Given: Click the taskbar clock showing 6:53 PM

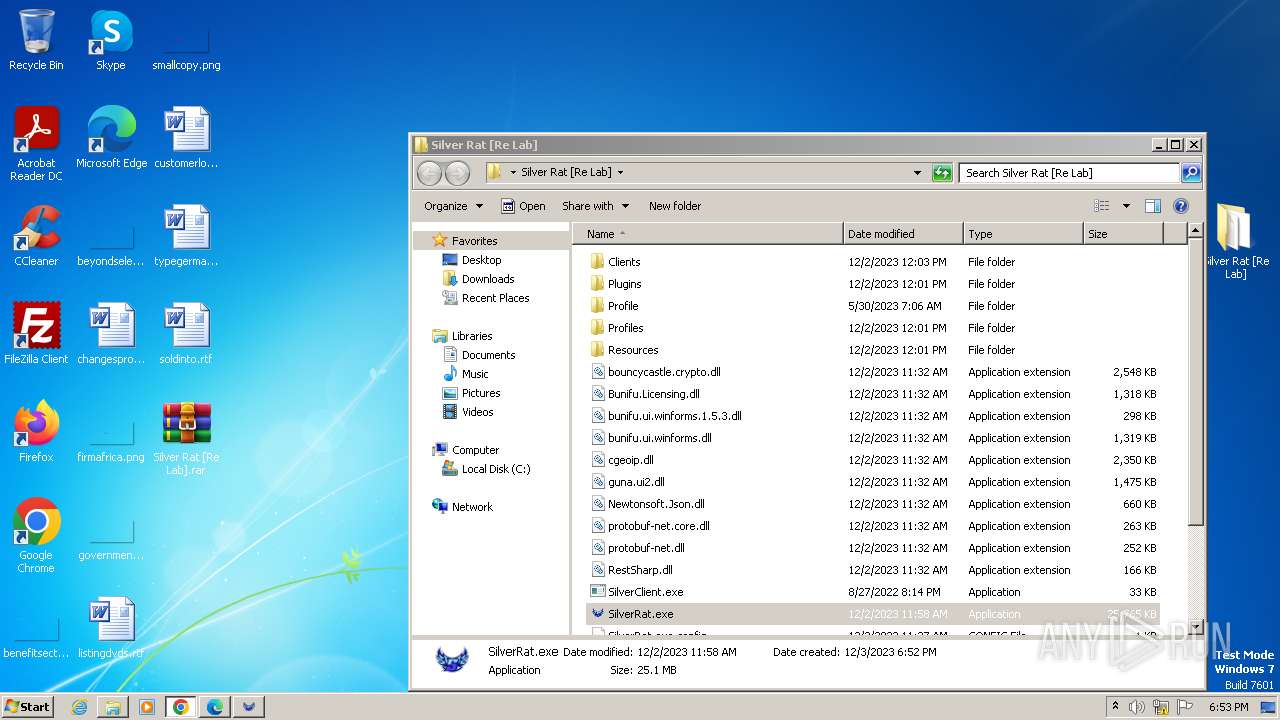Looking at the screenshot, I should coord(1228,707).
